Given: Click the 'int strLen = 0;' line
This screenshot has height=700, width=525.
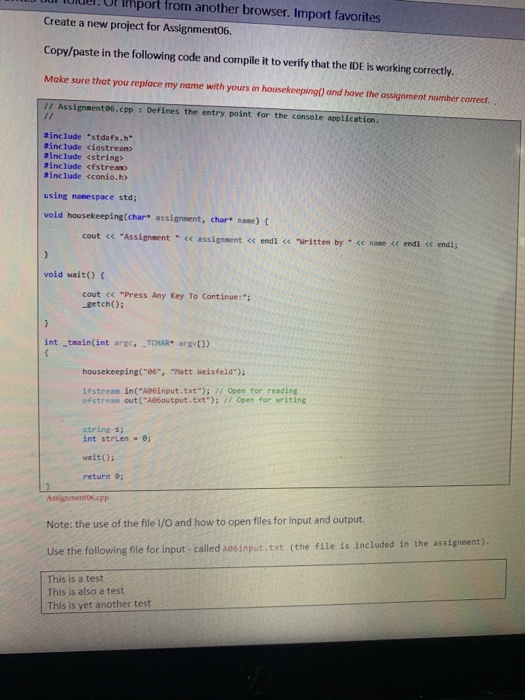Looking at the screenshot, I should click(x=117, y=439).
